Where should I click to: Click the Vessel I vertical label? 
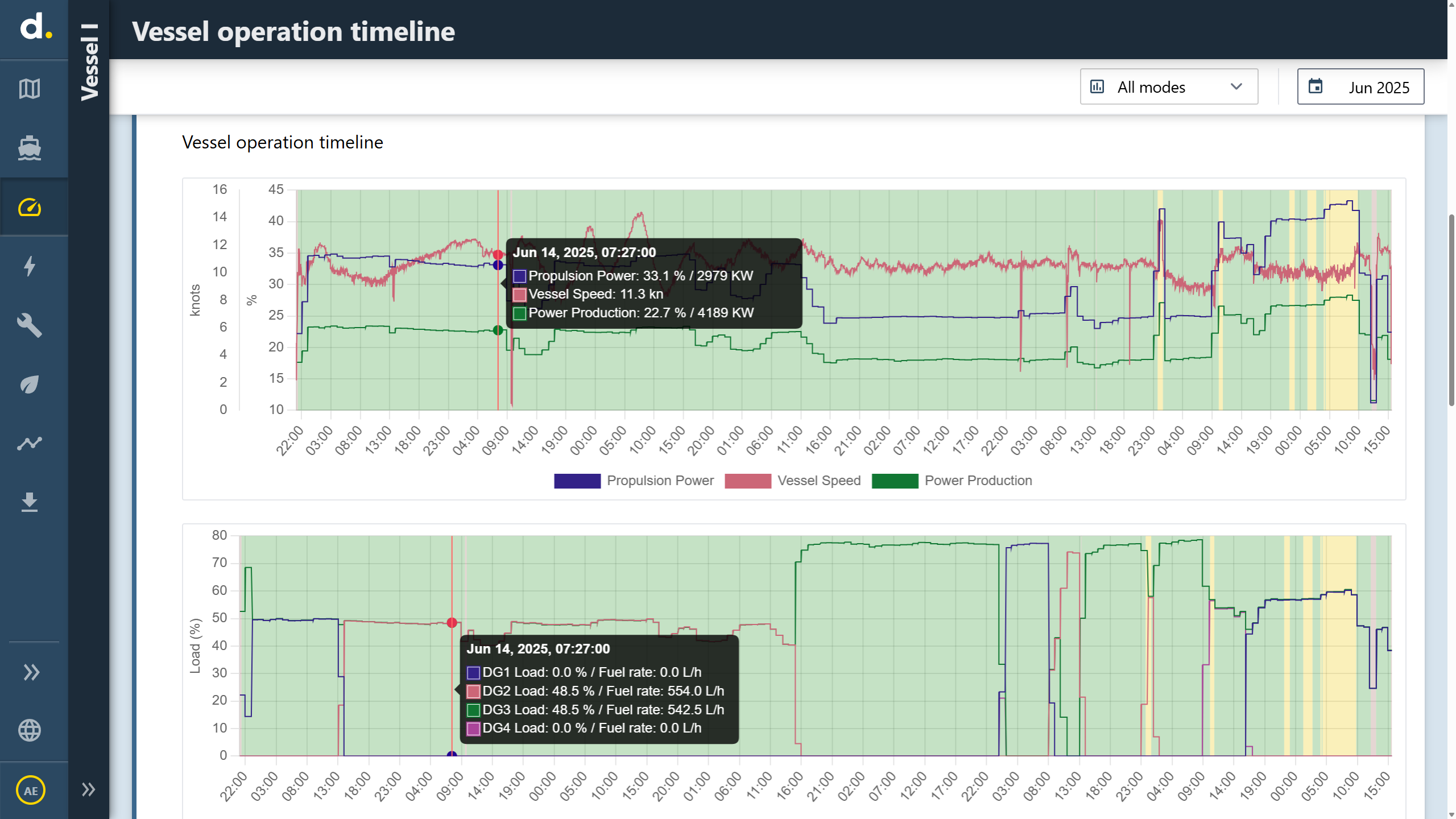tap(90, 63)
